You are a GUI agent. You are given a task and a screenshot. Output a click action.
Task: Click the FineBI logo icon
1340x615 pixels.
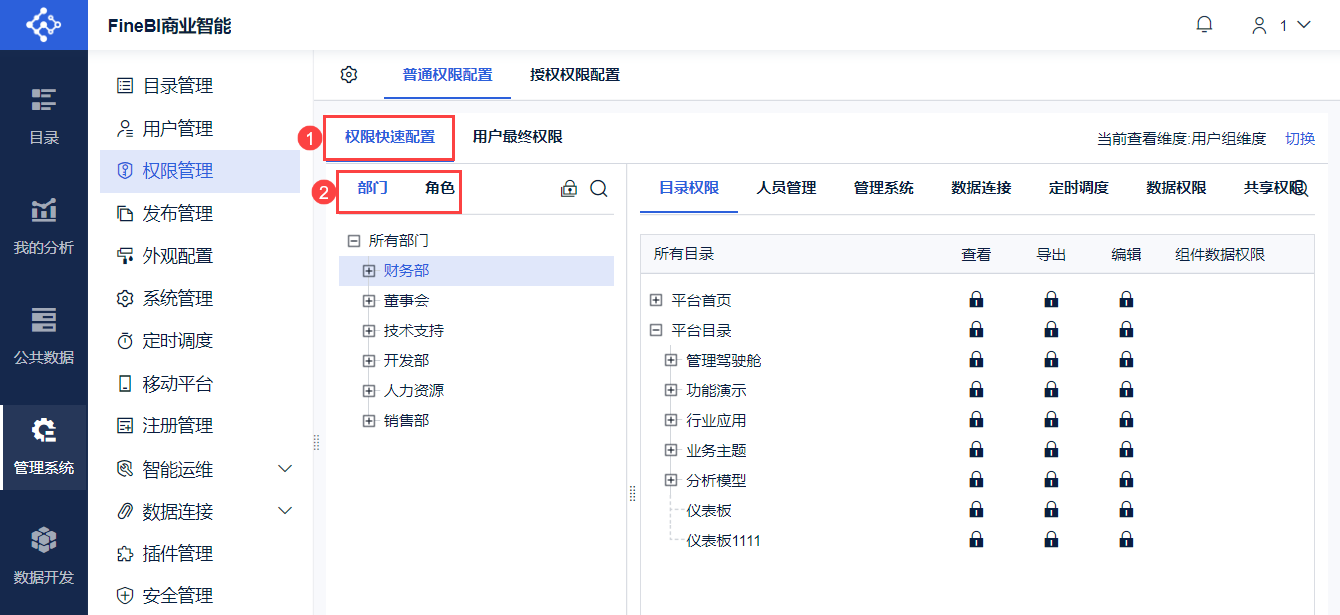[x=43, y=25]
